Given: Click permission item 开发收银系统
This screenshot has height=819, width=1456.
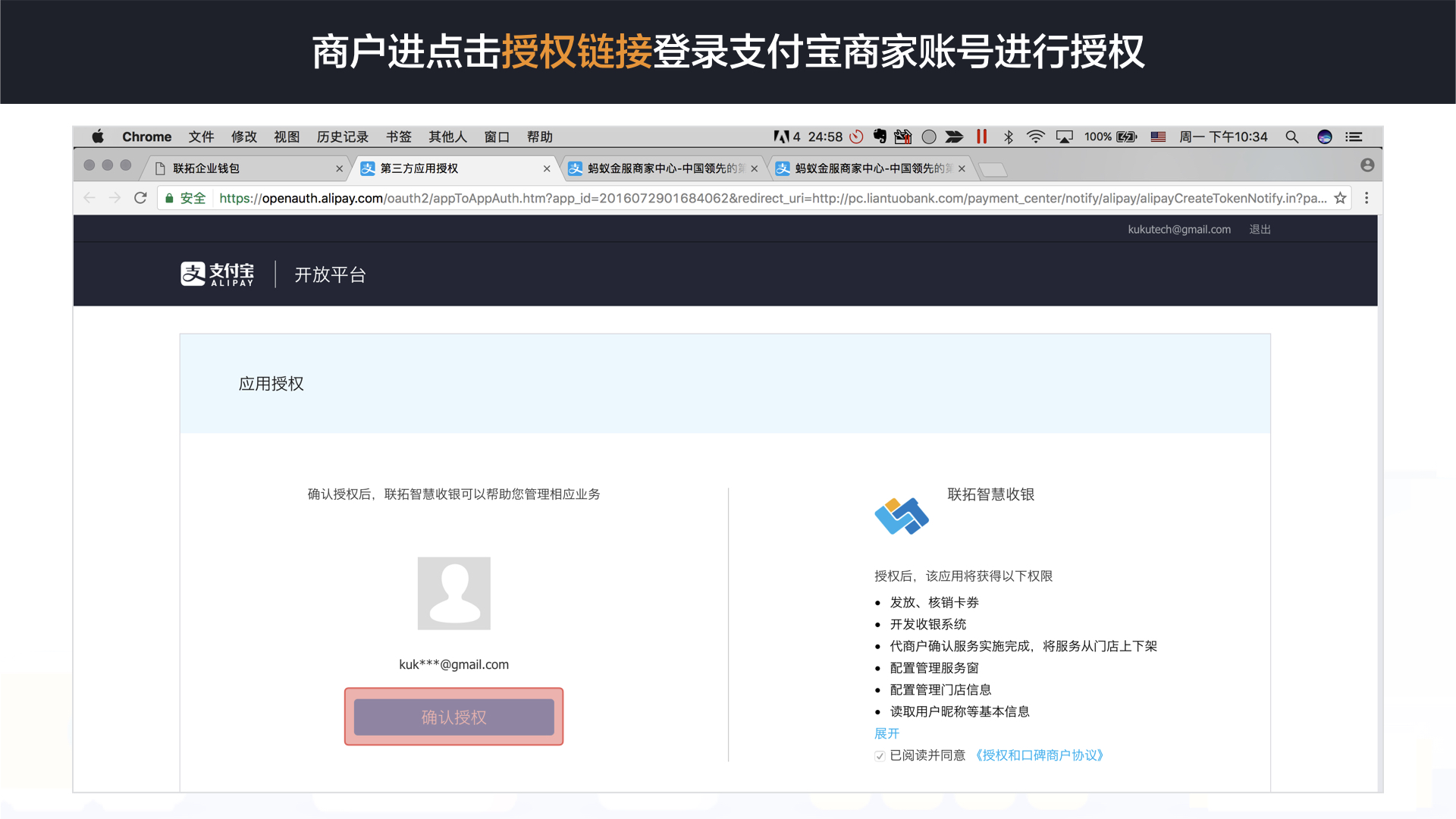Looking at the screenshot, I should click(x=928, y=624).
